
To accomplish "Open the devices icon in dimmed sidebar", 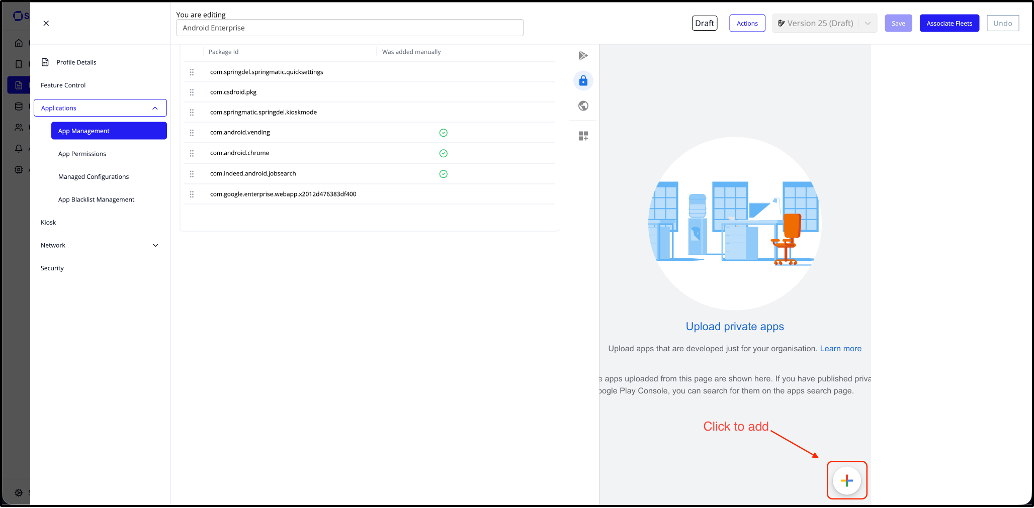I will coord(18,64).
